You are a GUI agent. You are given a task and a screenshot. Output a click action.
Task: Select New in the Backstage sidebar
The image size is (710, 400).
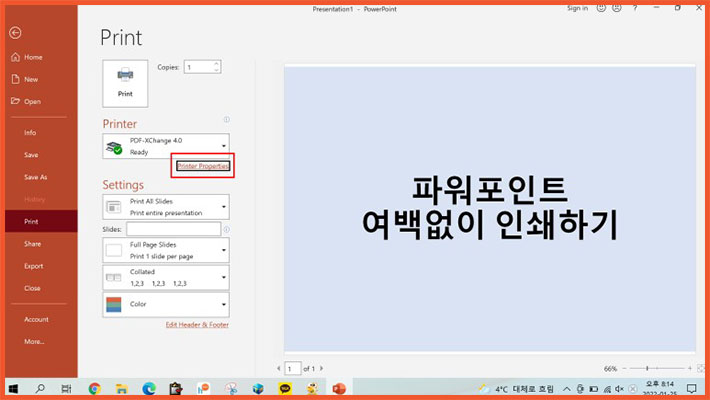(x=41, y=79)
